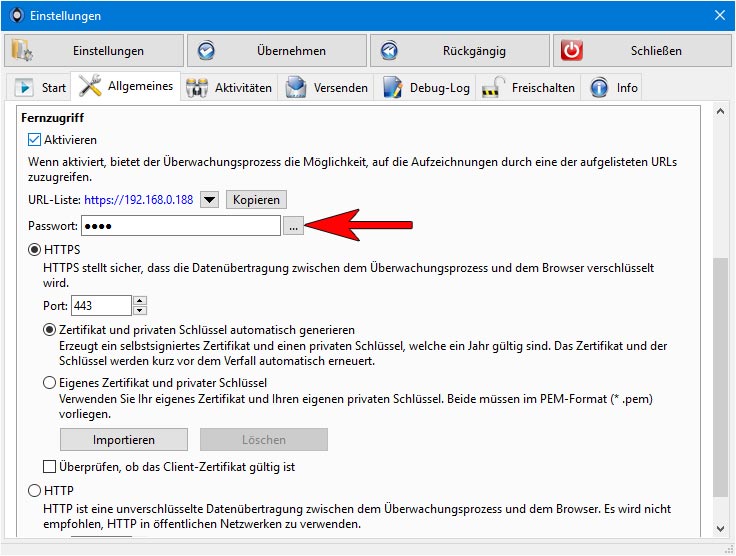Click the Einstellungen folder icon in the toolbar

coord(22,50)
